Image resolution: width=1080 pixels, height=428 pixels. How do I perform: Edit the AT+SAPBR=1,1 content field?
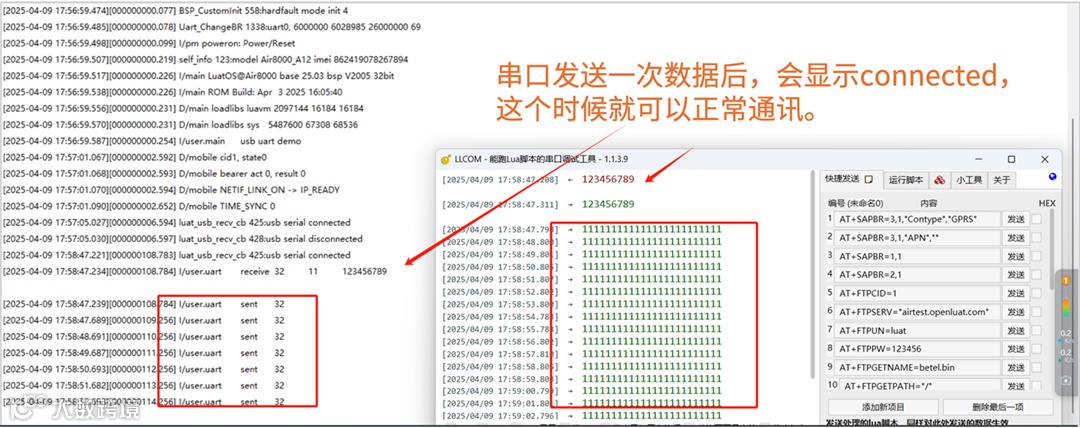point(917,256)
